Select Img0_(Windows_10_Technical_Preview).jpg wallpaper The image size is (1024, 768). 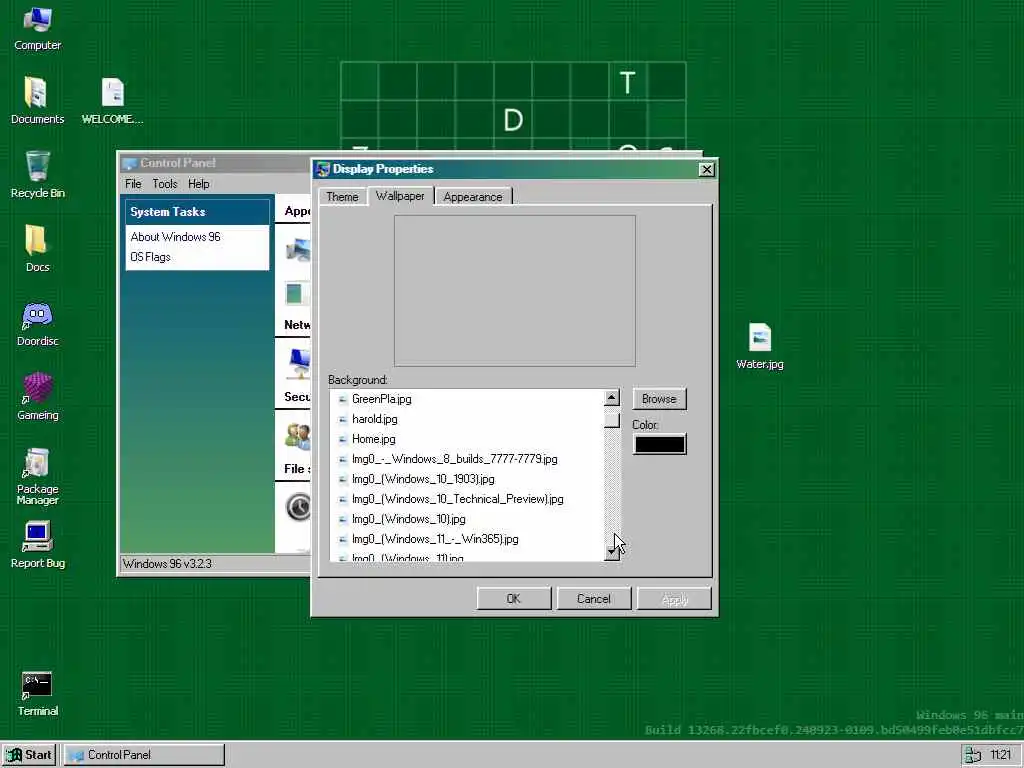[467, 499]
